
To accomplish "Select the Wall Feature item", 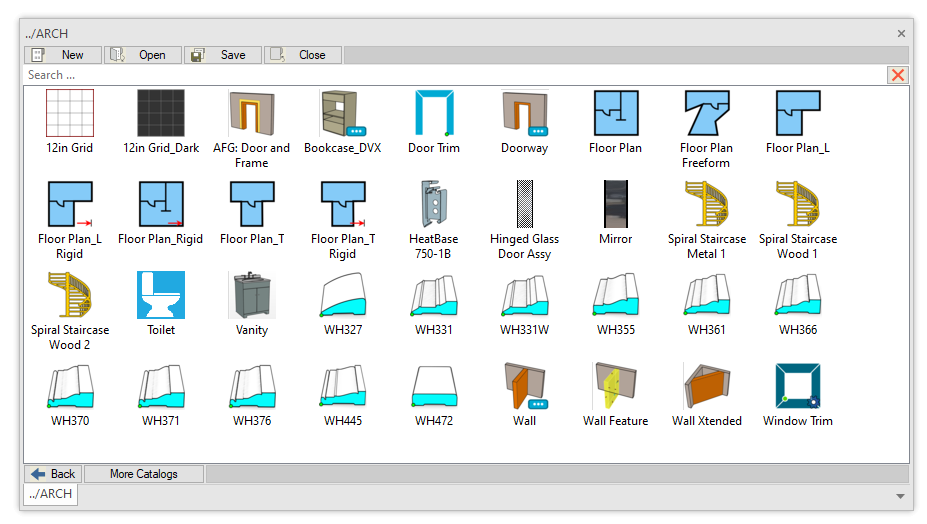I will tap(615, 386).
